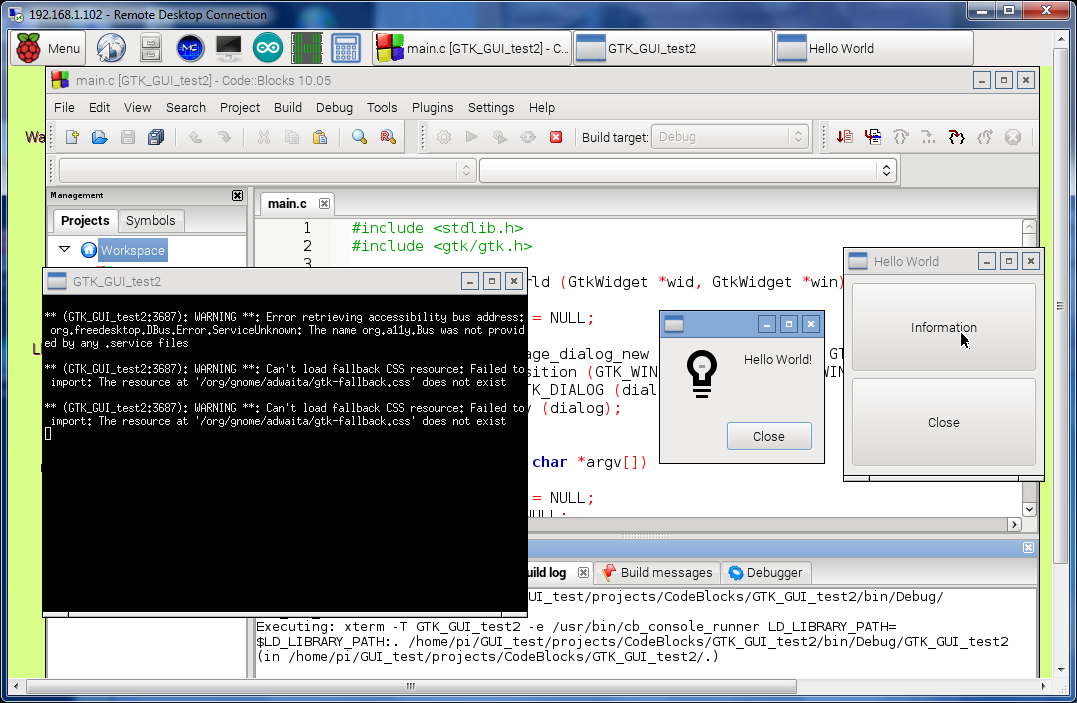This screenshot has width=1077, height=703.
Task: Click the red Abort build icon
Action: point(556,137)
